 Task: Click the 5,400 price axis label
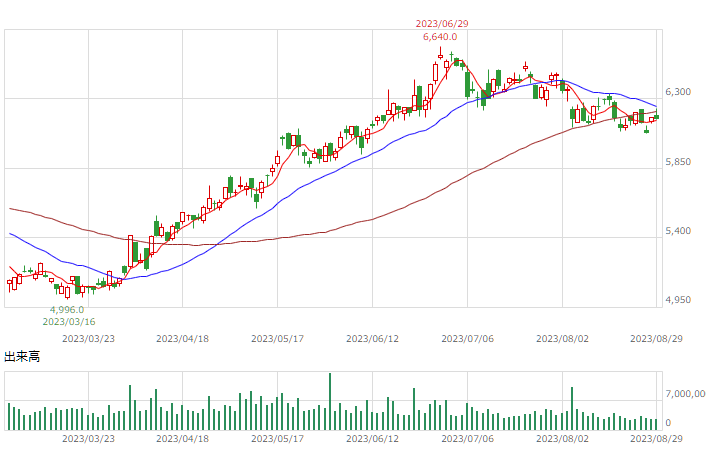click(678, 231)
